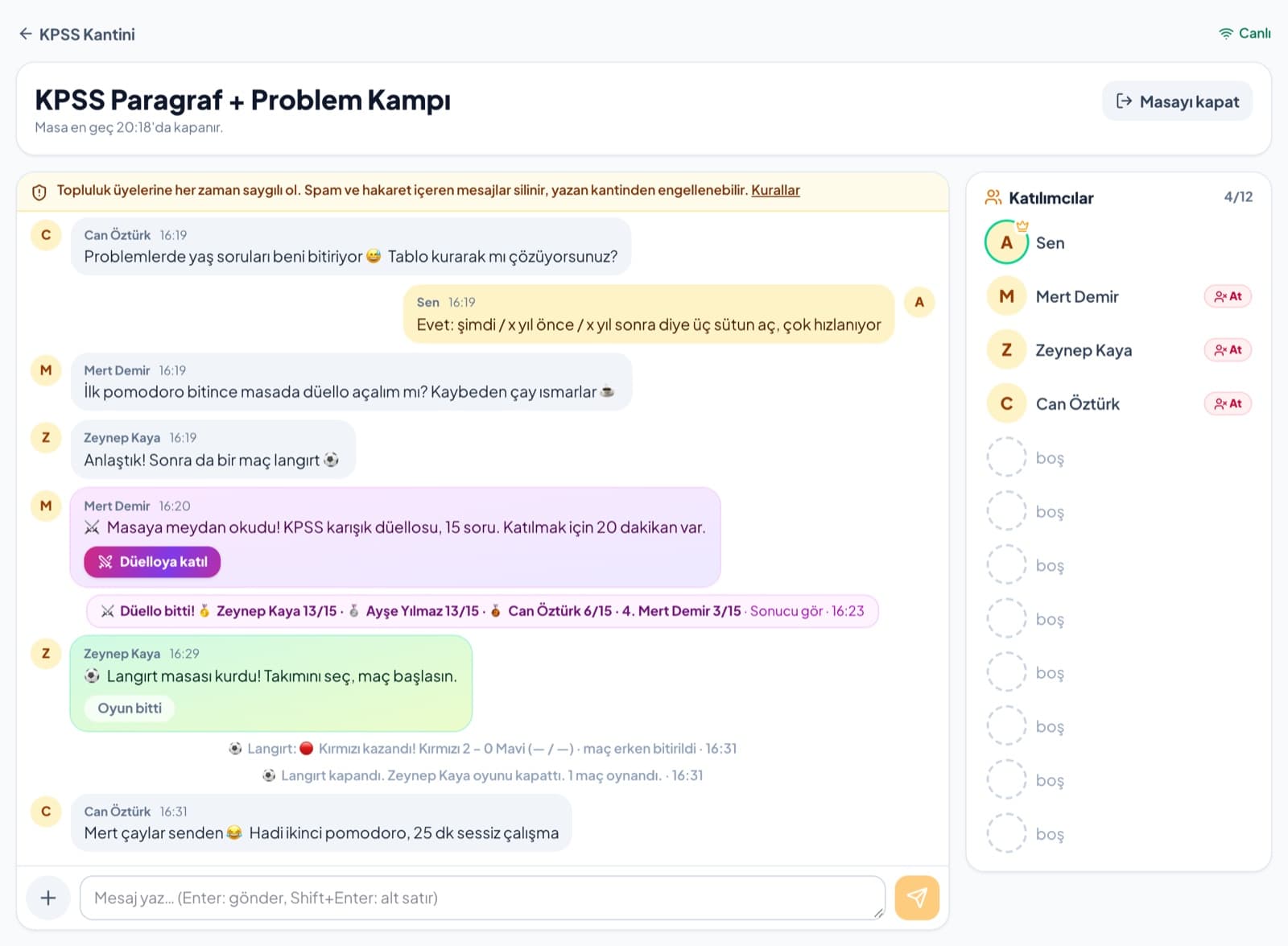Click Z avatar beside Zeynep's 16:19 message
The image size is (1288, 946).
(46, 437)
